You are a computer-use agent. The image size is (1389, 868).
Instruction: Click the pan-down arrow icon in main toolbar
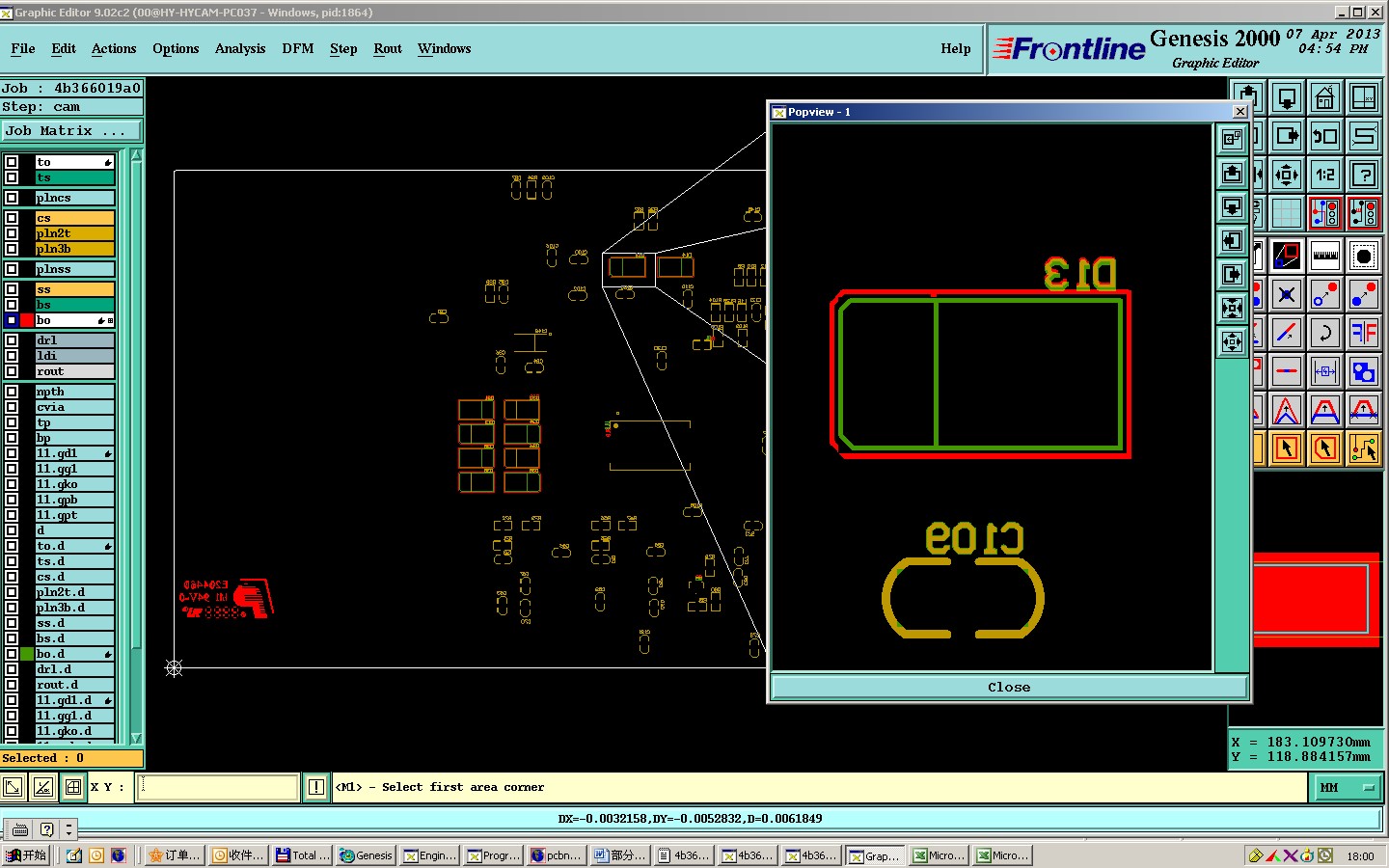click(x=1287, y=97)
